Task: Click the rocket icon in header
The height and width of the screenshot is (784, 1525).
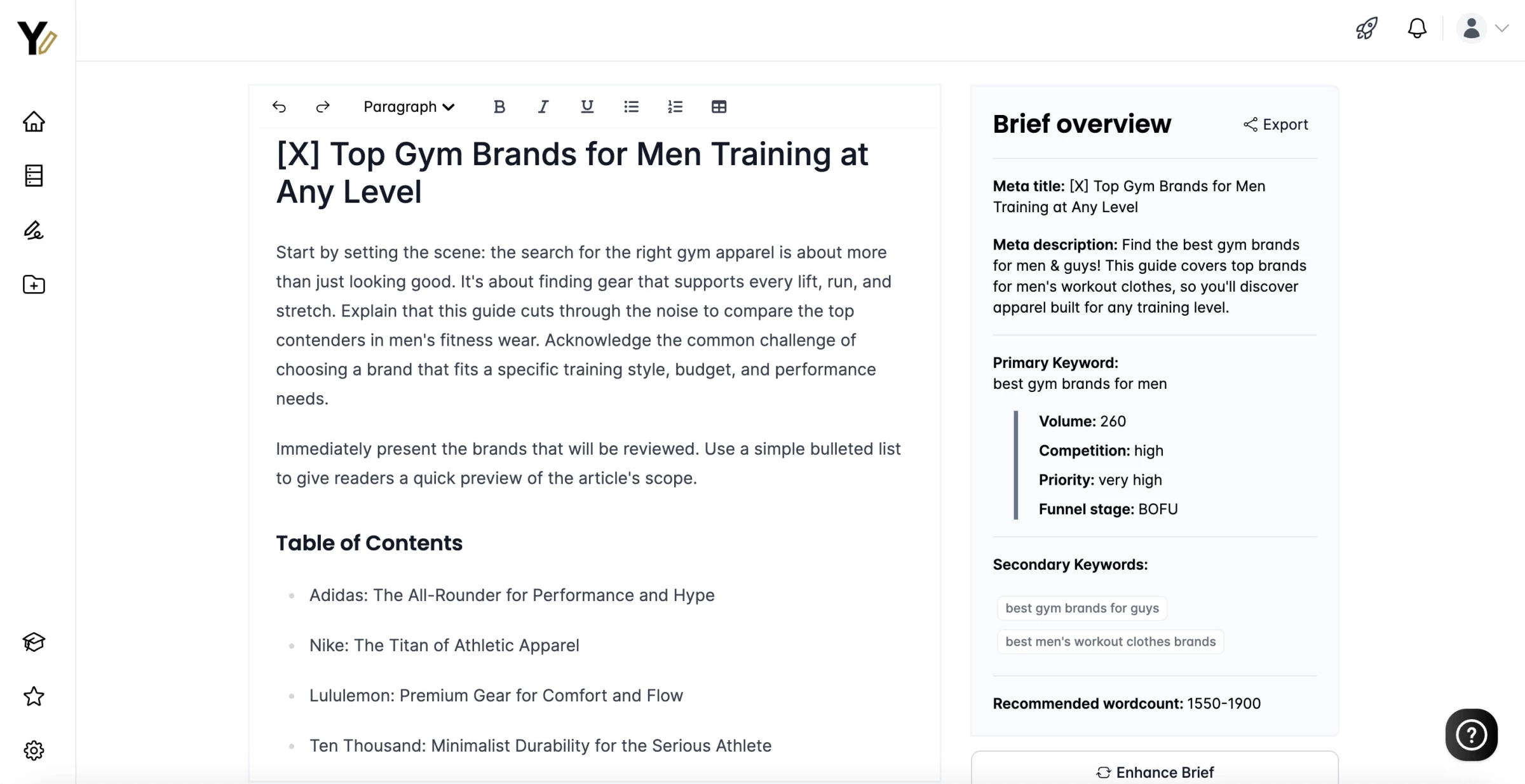Action: [1367, 29]
